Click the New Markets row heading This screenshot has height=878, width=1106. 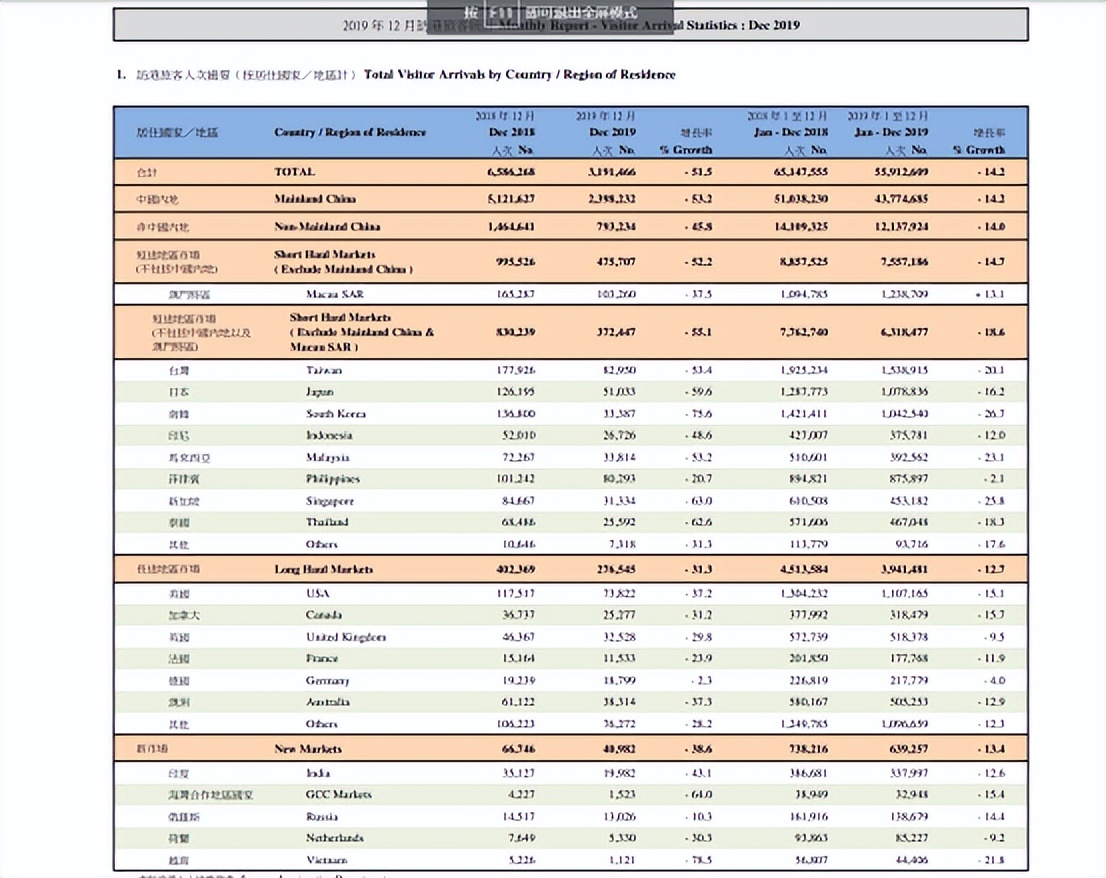coord(307,749)
